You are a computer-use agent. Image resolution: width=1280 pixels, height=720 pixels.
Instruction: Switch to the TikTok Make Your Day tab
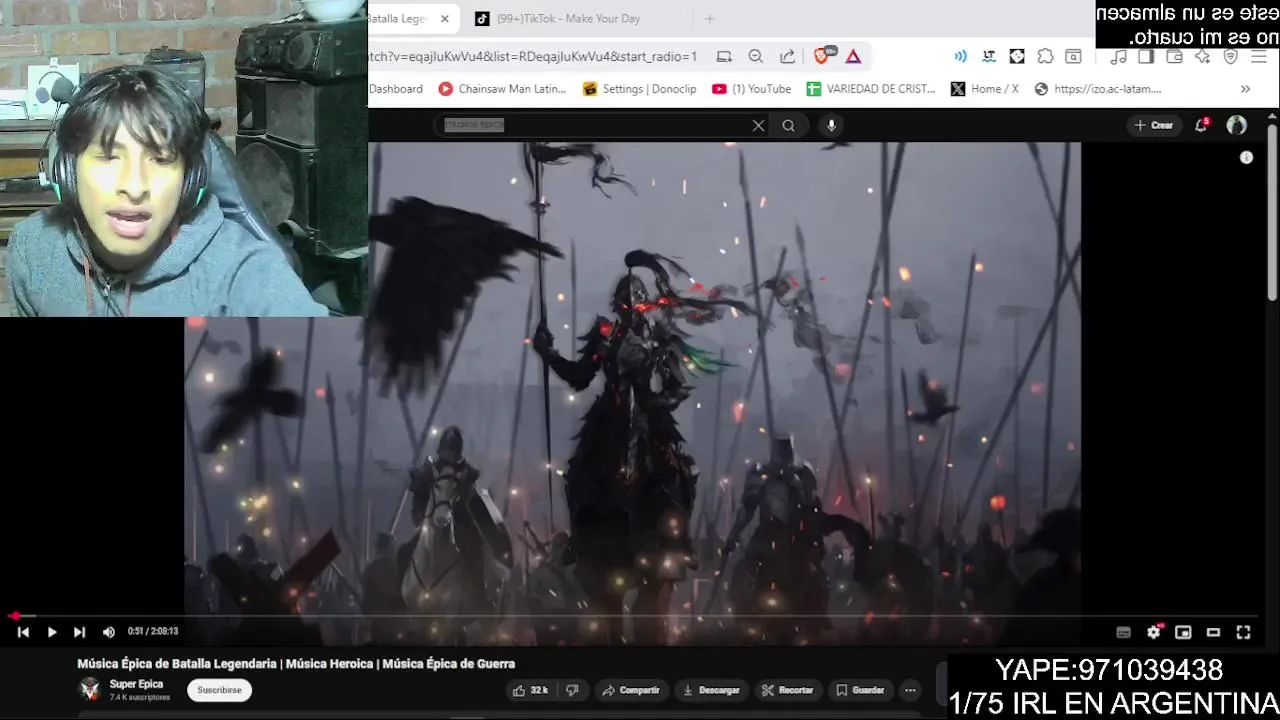[x=568, y=19]
